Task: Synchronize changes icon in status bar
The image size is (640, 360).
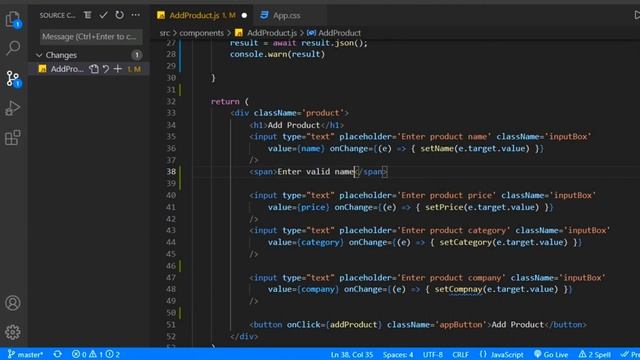Action: tap(58, 354)
